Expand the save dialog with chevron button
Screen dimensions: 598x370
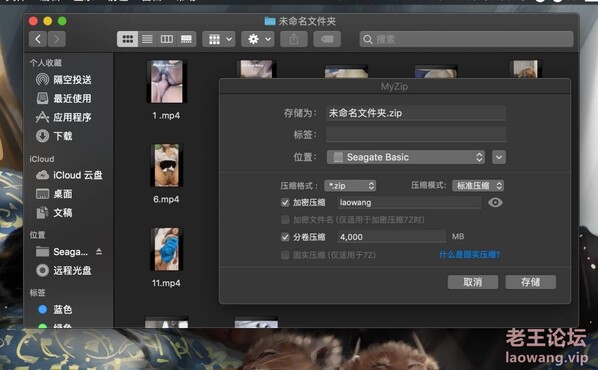pos(499,157)
